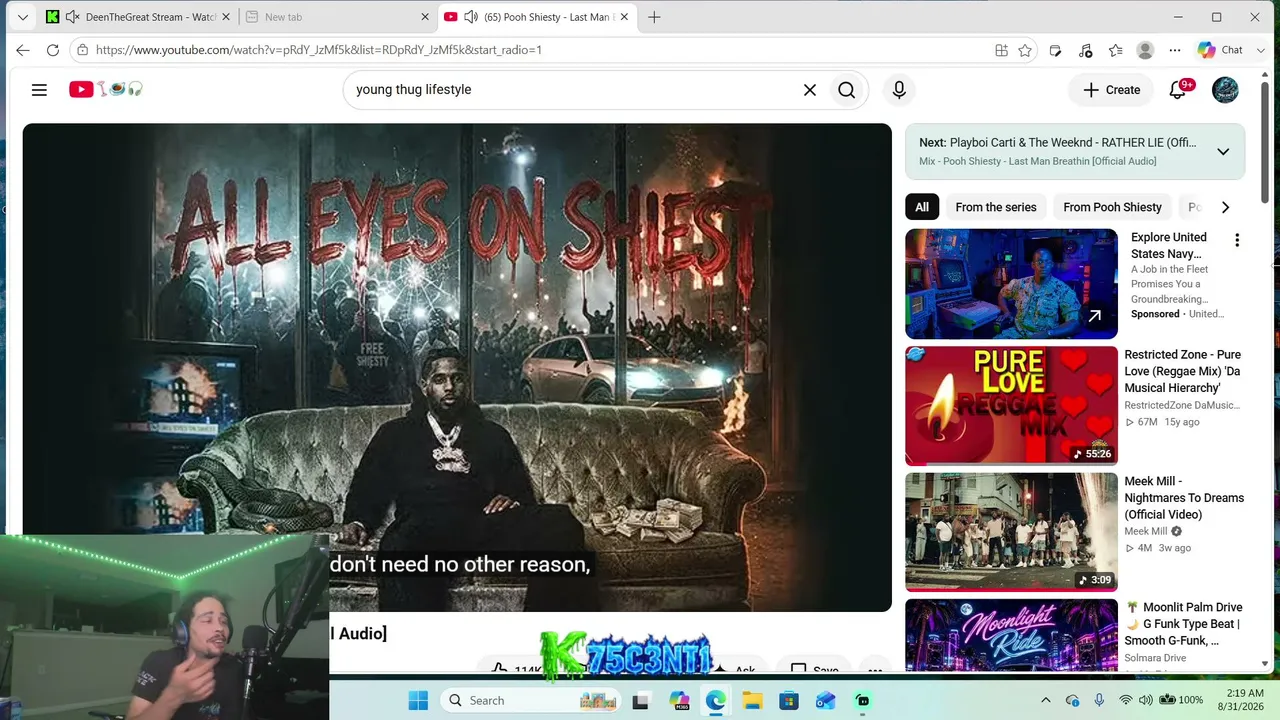
Task: Open more options for Navy ad
Action: pyautogui.click(x=1237, y=240)
